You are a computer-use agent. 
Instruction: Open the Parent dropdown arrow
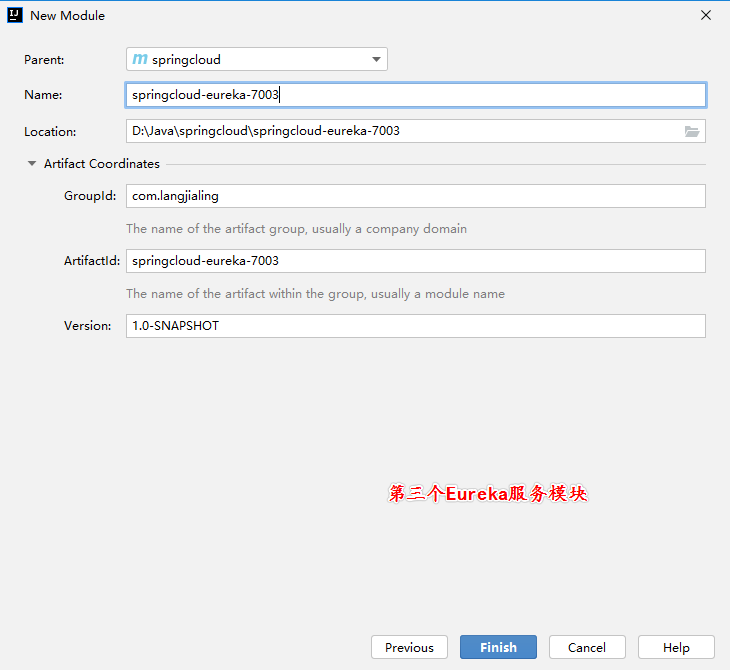coord(376,60)
